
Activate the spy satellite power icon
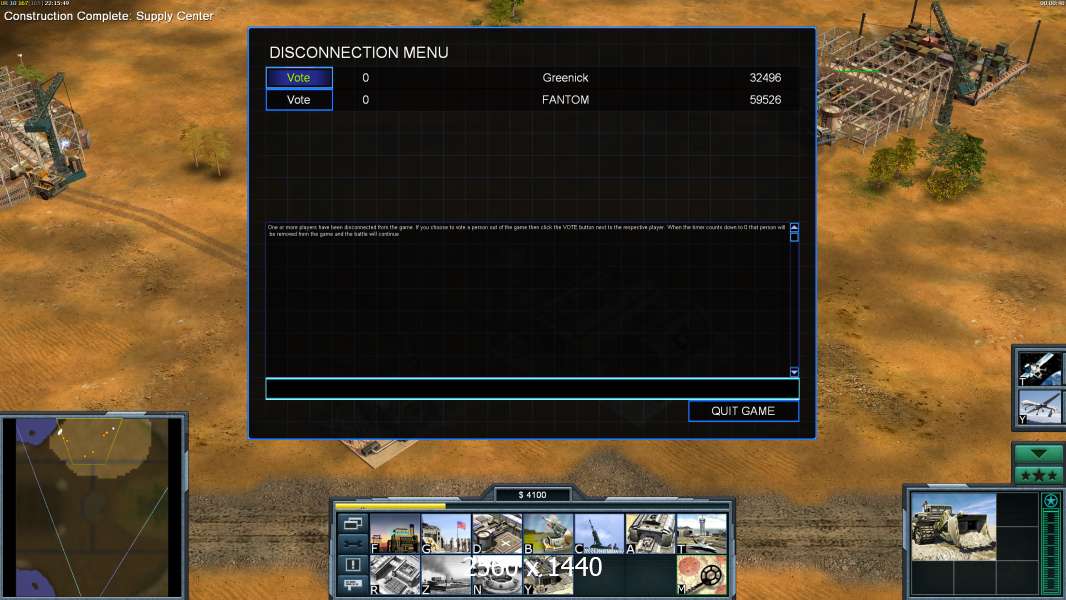point(1040,368)
